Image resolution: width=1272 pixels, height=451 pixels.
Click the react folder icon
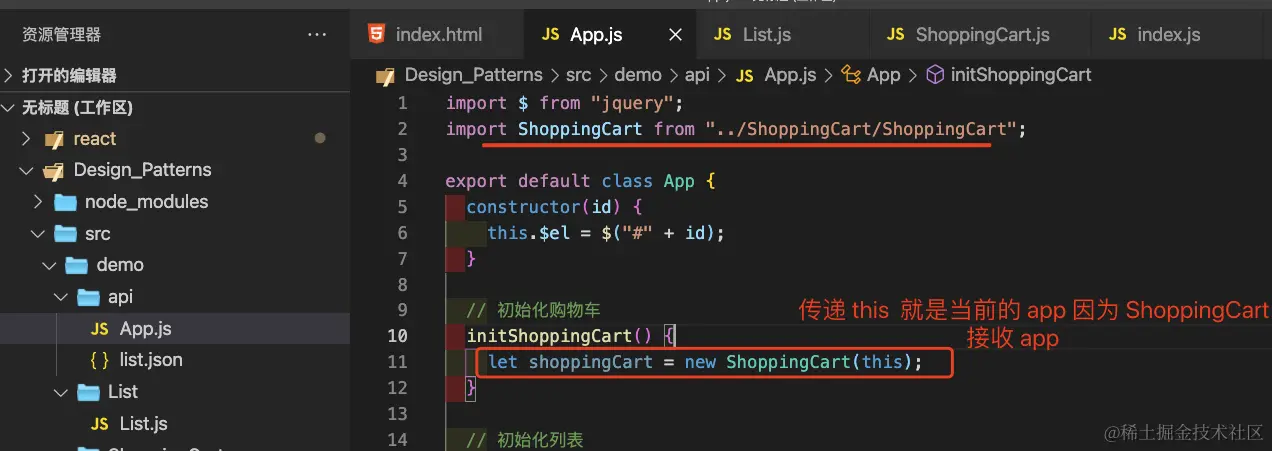pos(54,139)
